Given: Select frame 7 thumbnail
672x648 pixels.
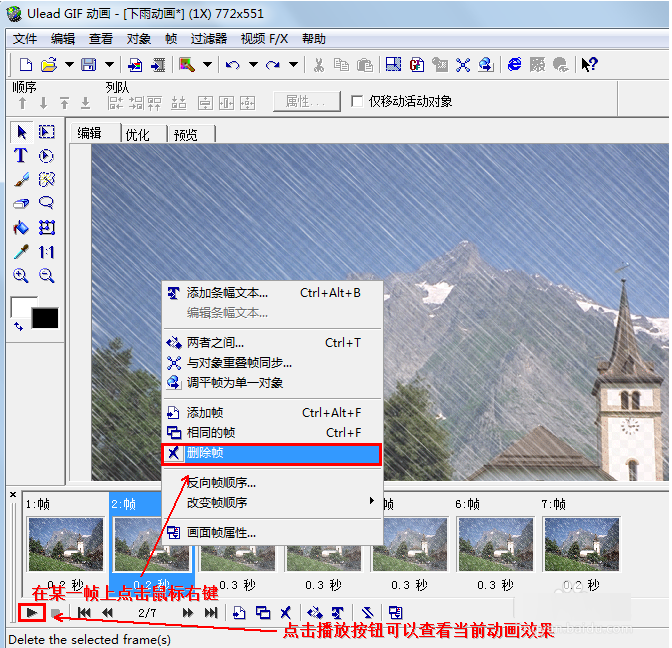Looking at the screenshot, I should [x=581, y=544].
